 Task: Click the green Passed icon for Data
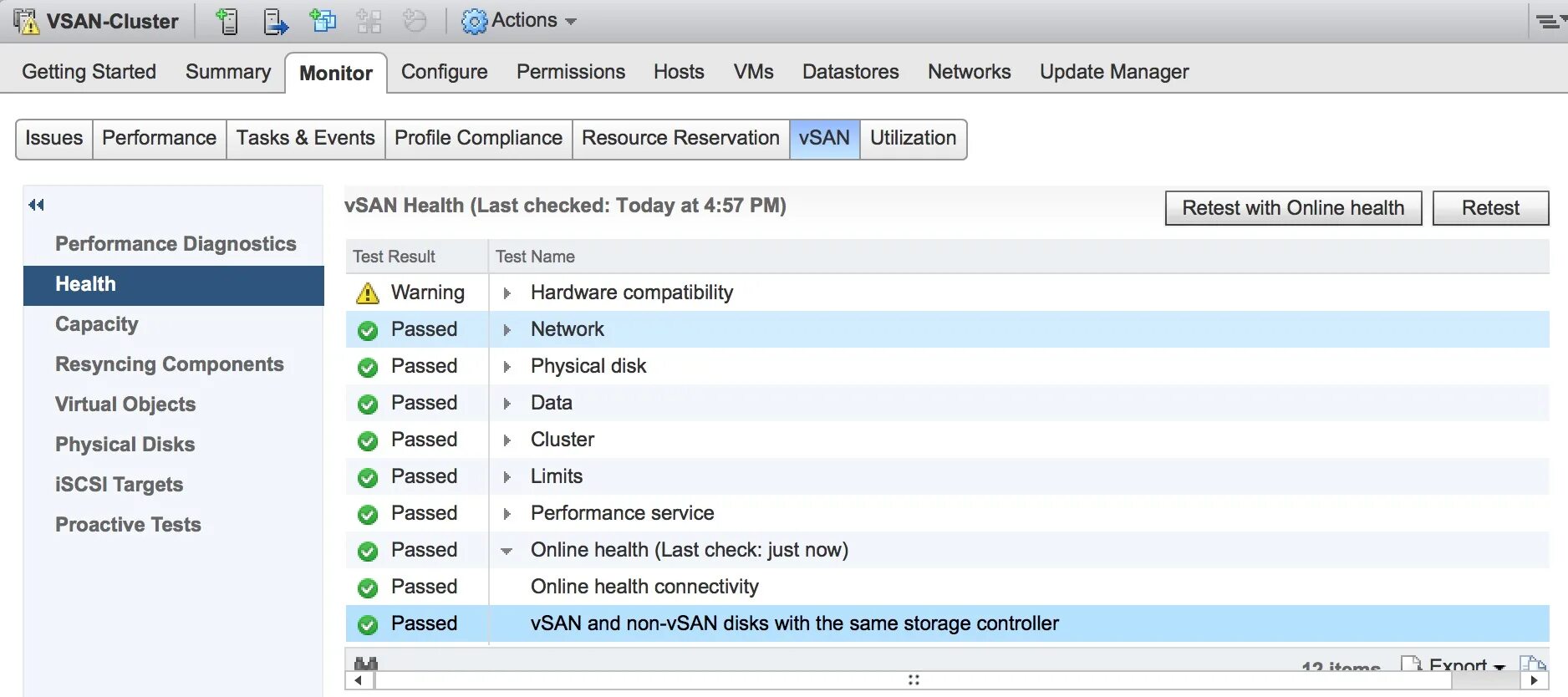coord(368,404)
